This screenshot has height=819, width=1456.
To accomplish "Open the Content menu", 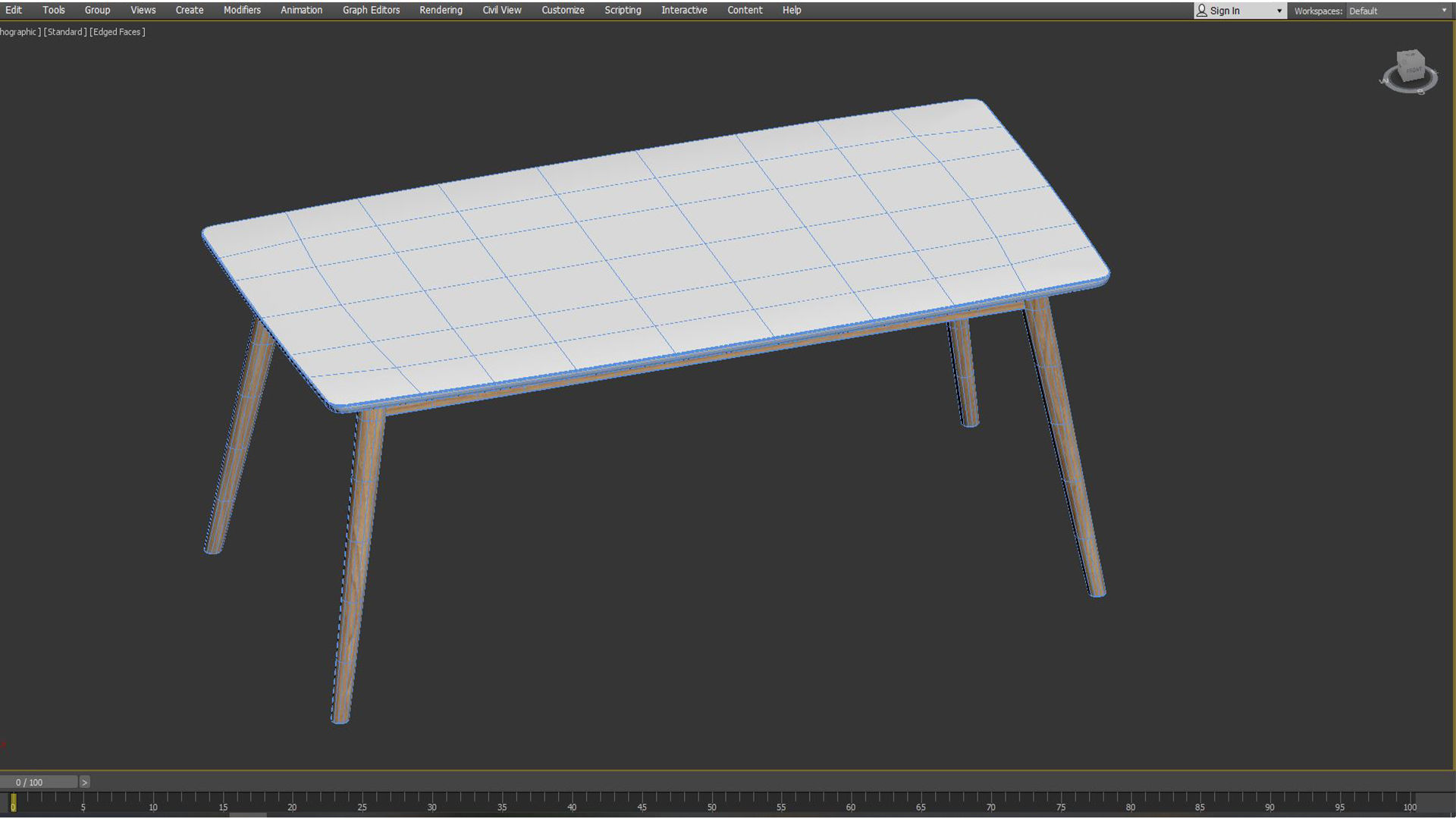I will coord(745,10).
